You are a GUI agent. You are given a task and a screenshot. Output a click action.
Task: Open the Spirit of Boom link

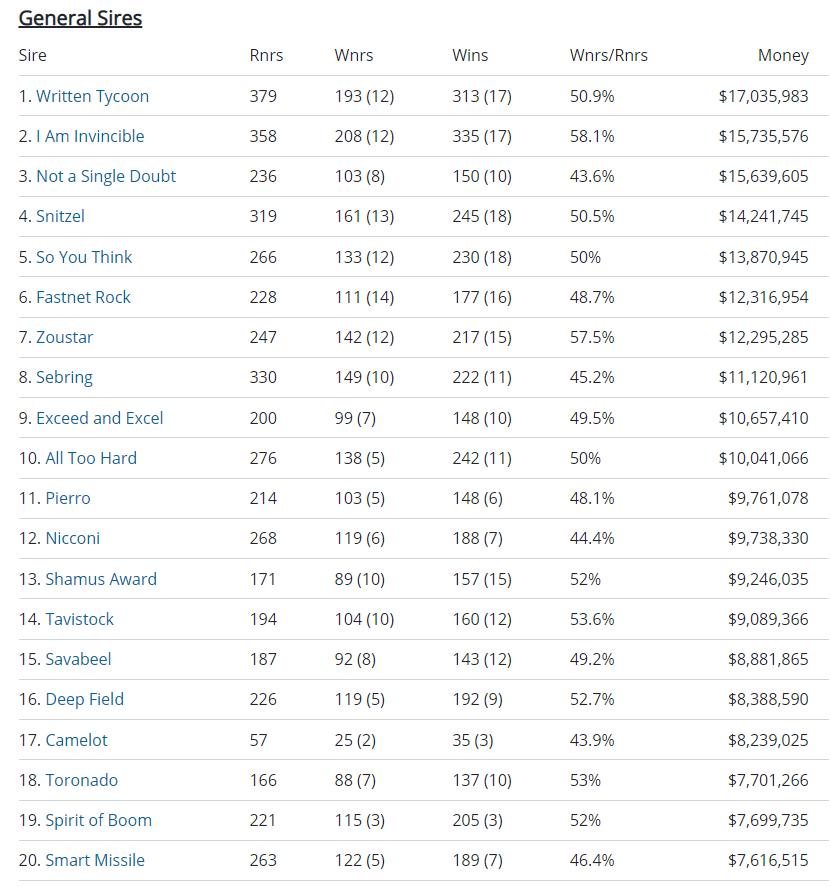point(99,820)
